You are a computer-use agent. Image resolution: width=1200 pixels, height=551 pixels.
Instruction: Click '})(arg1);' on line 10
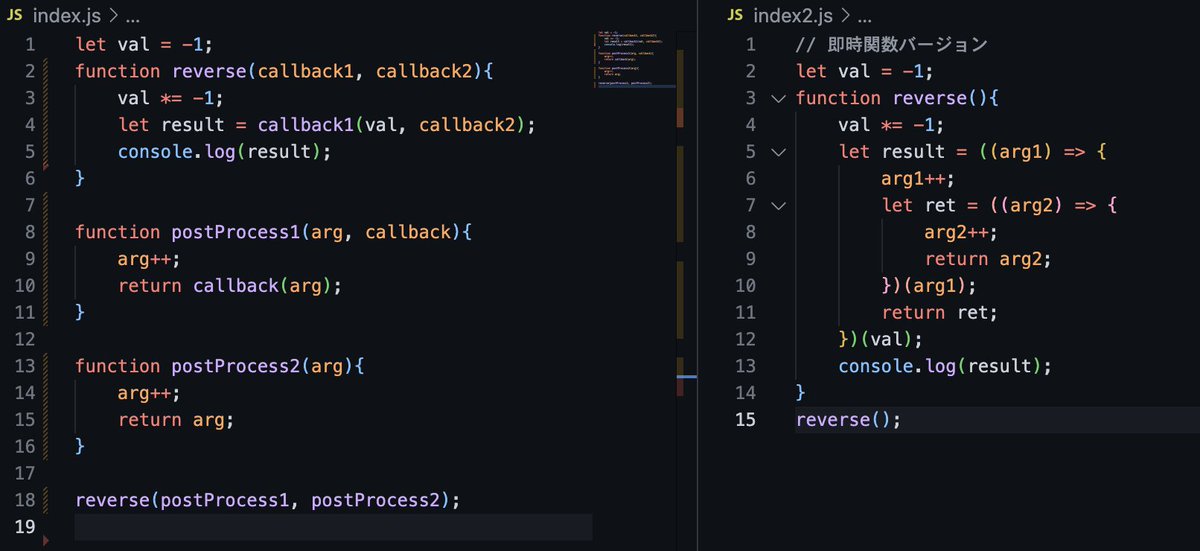point(929,286)
